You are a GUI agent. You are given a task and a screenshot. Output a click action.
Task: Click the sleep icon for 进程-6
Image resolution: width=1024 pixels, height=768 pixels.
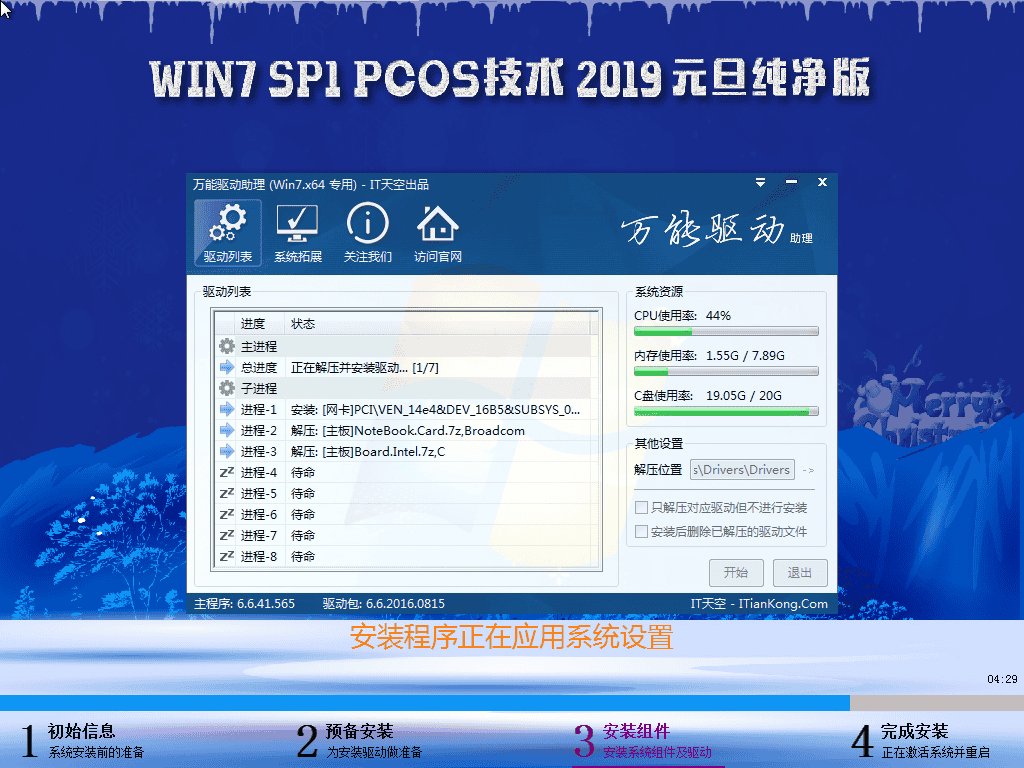click(x=227, y=514)
